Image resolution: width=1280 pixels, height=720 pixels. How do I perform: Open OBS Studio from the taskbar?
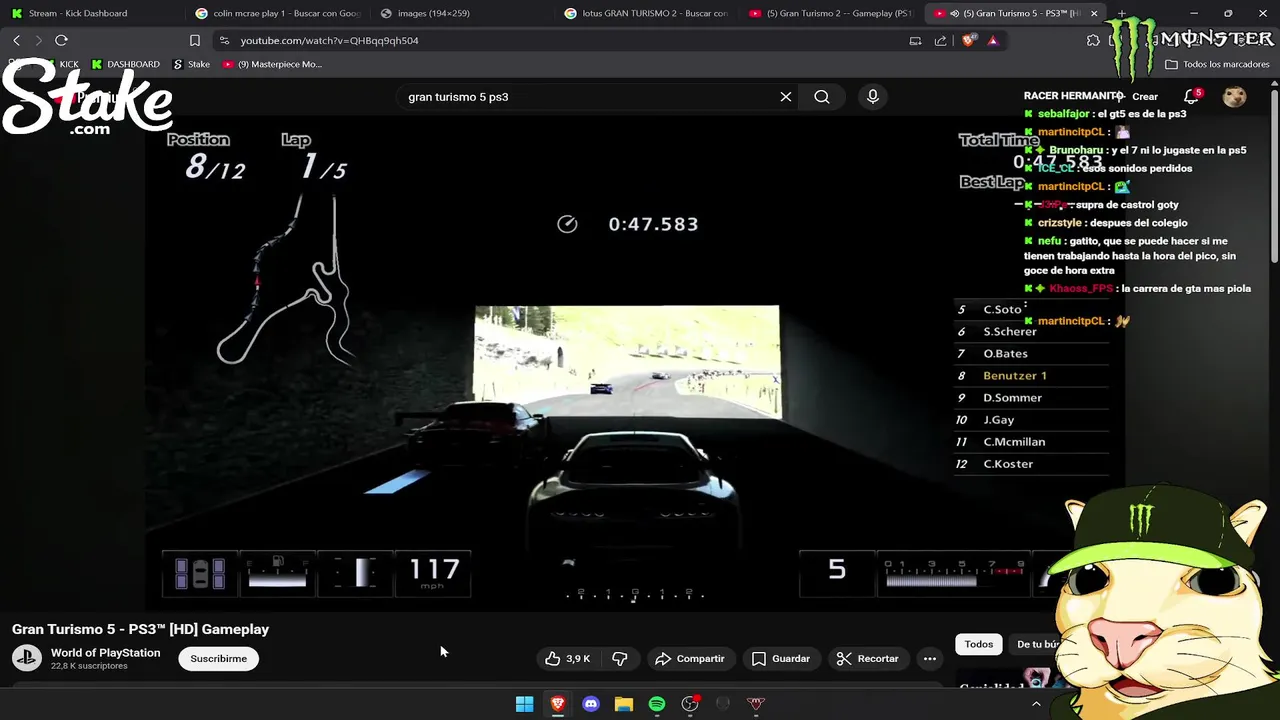pyautogui.click(x=690, y=704)
